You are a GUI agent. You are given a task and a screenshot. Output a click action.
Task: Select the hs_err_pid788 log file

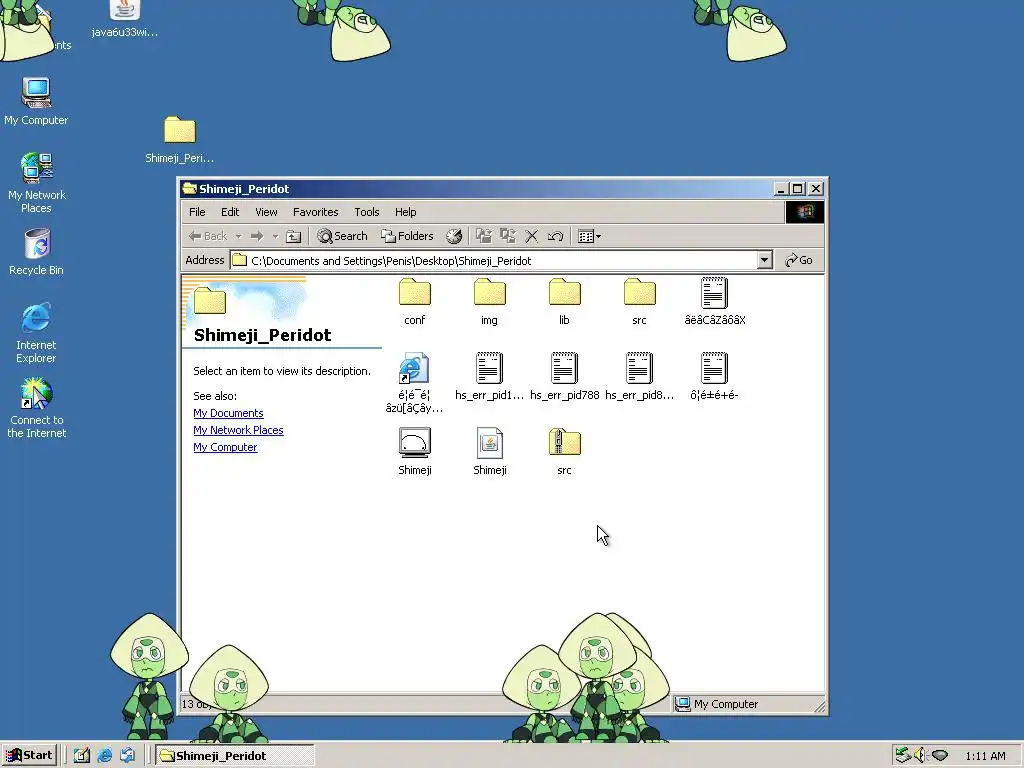coord(564,376)
